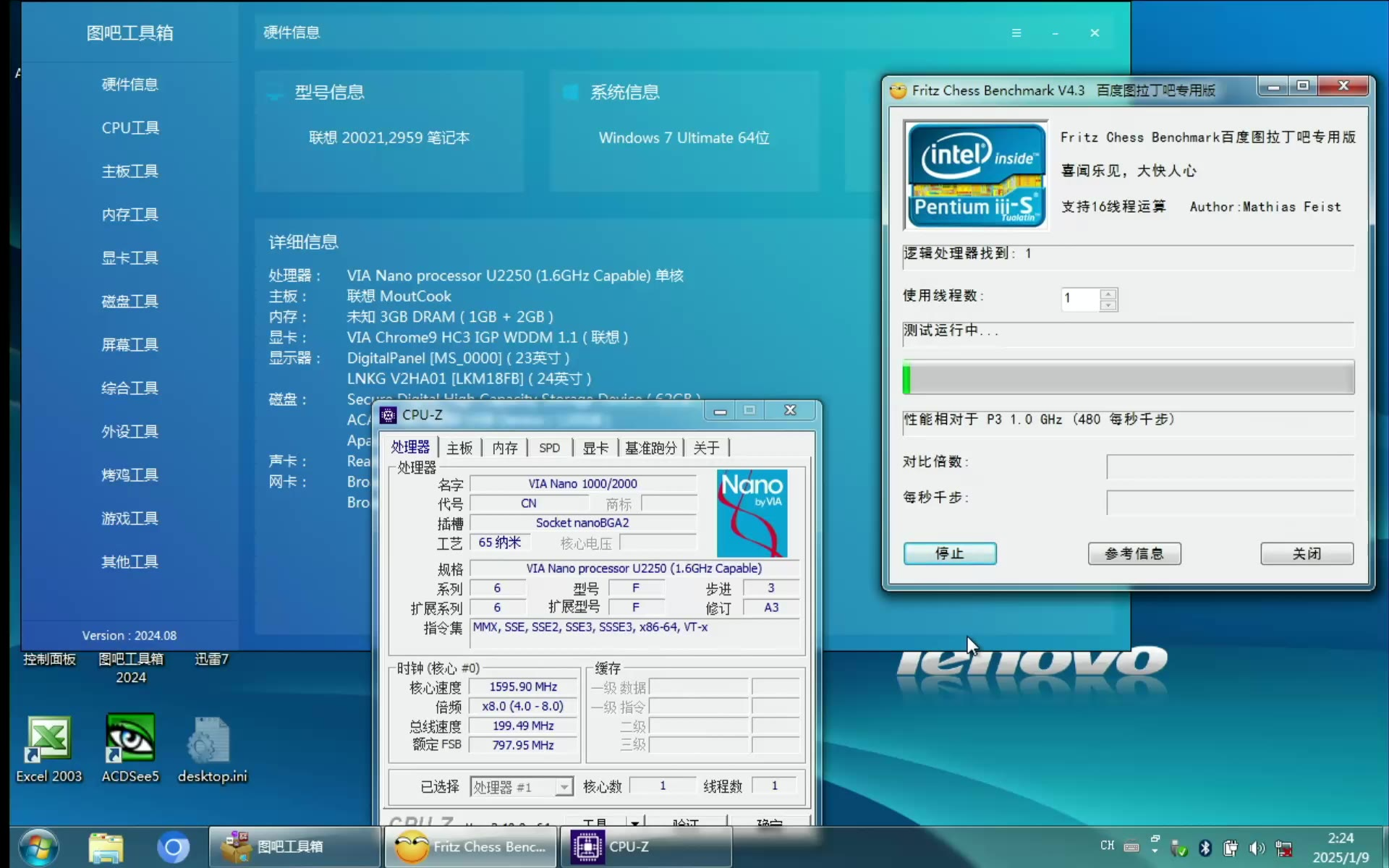The width and height of the screenshot is (1389, 868).
Task: Open the volume speaker tray icon
Action: click(x=1257, y=848)
